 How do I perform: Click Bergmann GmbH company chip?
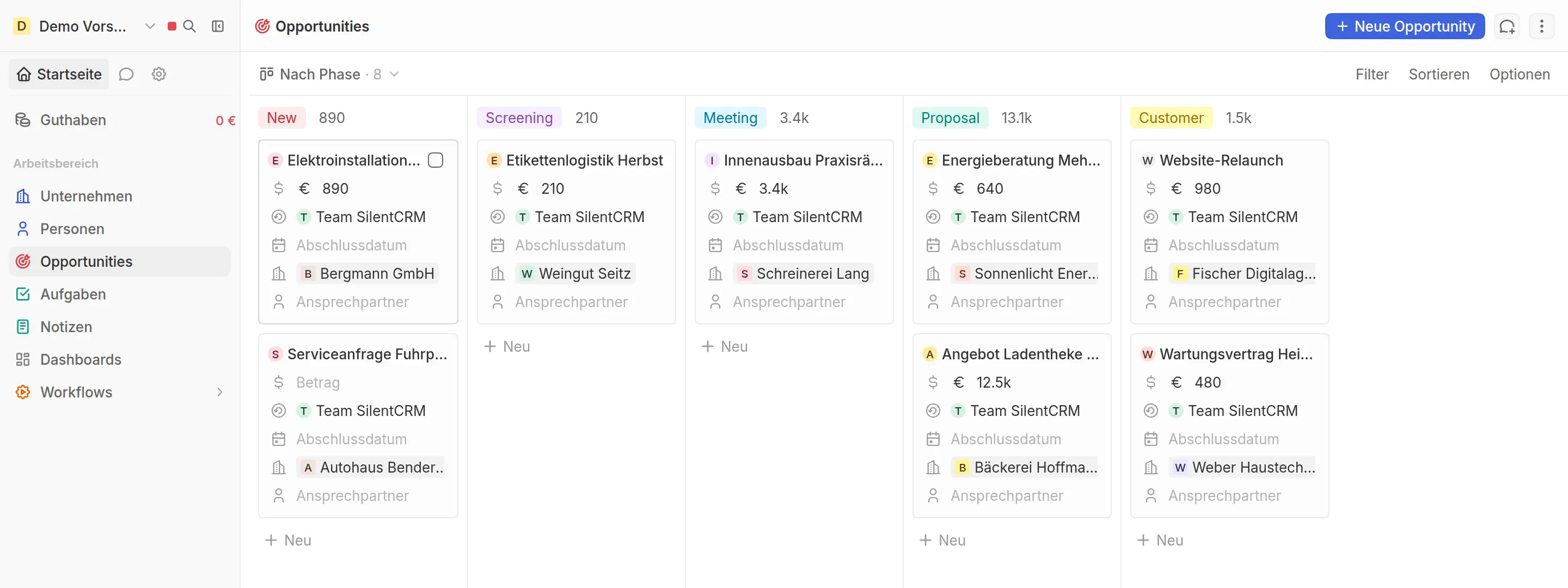click(x=367, y=274)
